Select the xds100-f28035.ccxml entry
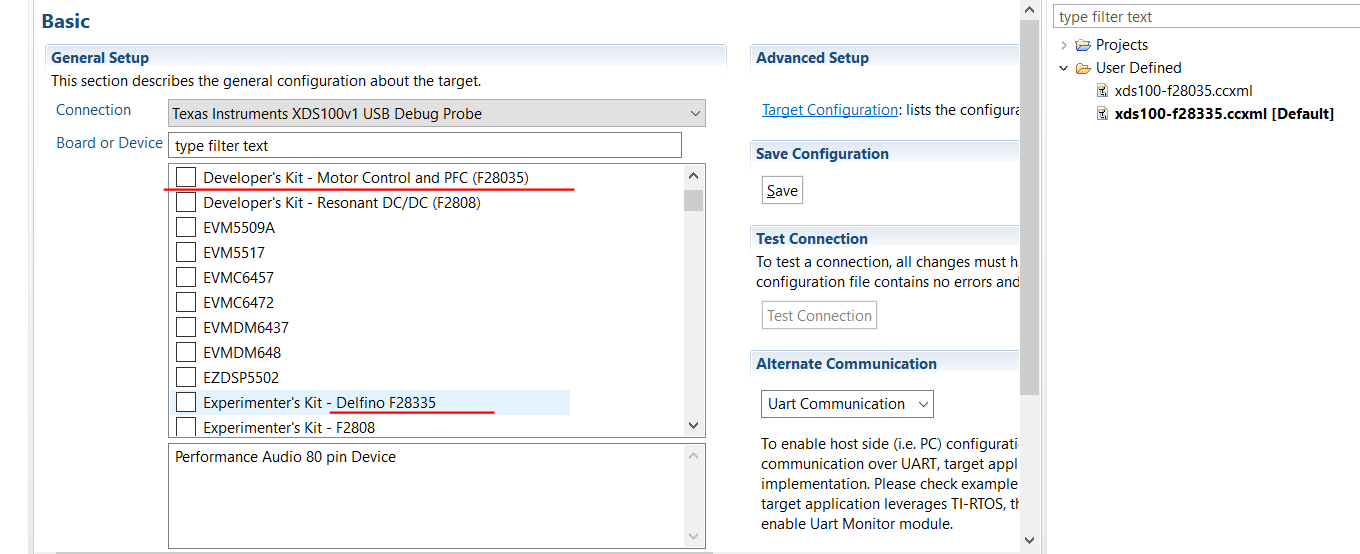 pyautogui.click(x=1183, y=91)
